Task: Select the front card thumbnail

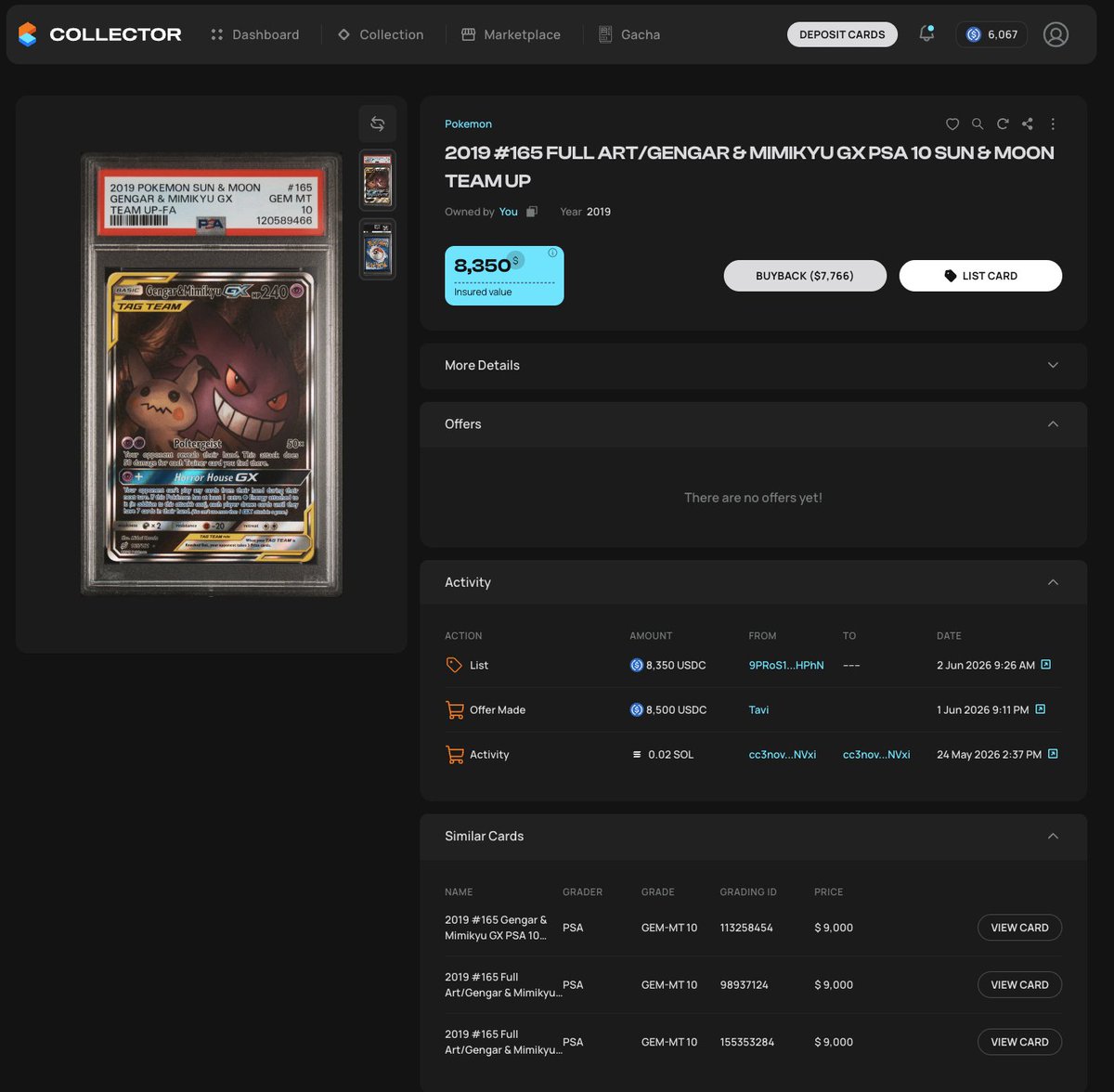Action: [378, 179]
